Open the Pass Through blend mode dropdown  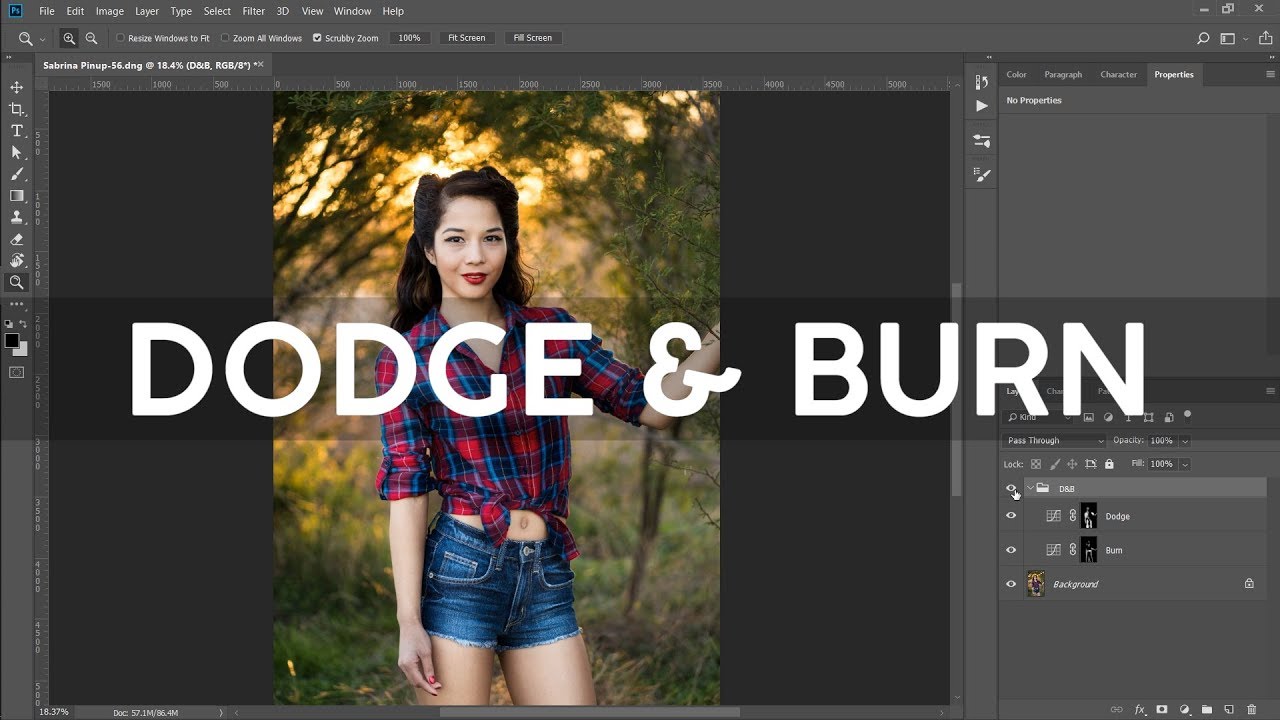[1055, 441]
